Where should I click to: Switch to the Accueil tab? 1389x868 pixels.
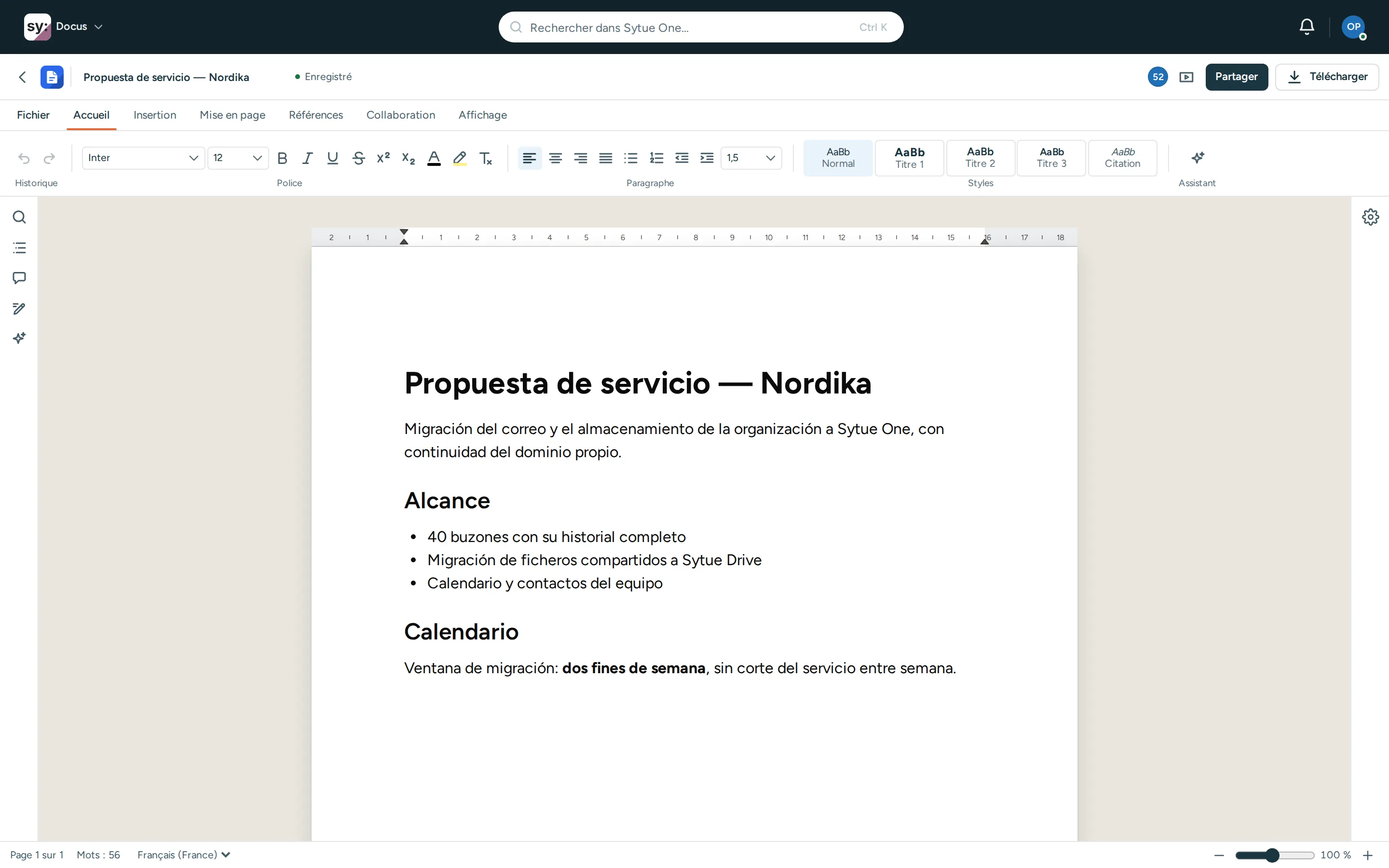91,115
